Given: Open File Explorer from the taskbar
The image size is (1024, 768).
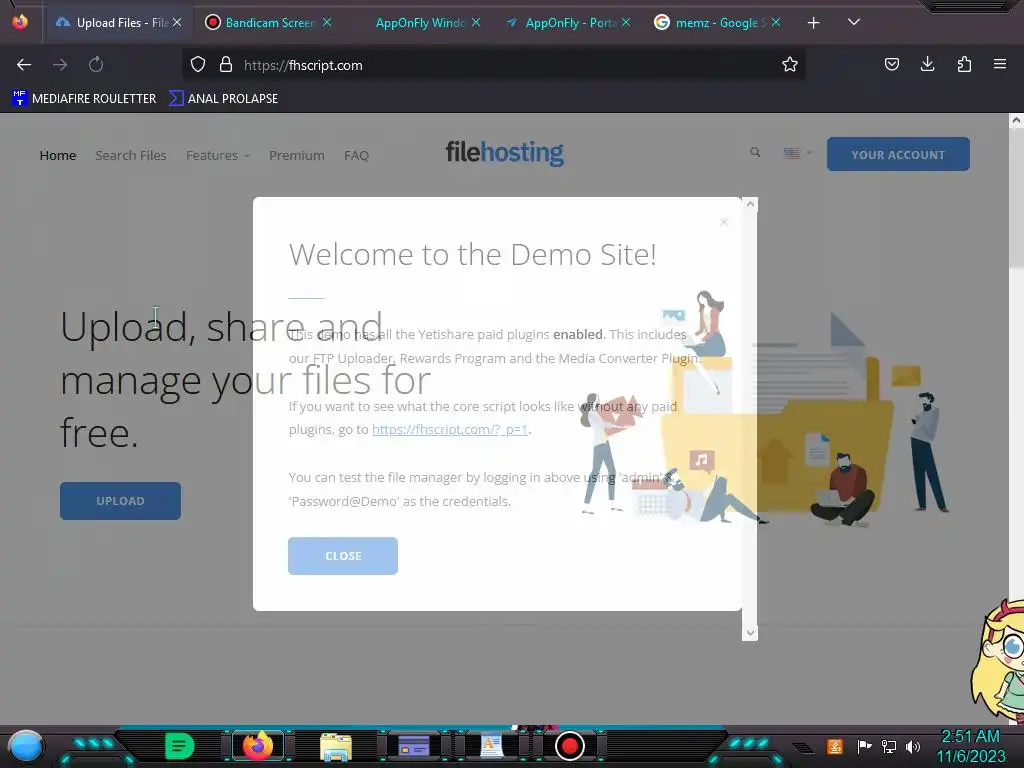Looking at the screenshot, I should coord(336,746).
